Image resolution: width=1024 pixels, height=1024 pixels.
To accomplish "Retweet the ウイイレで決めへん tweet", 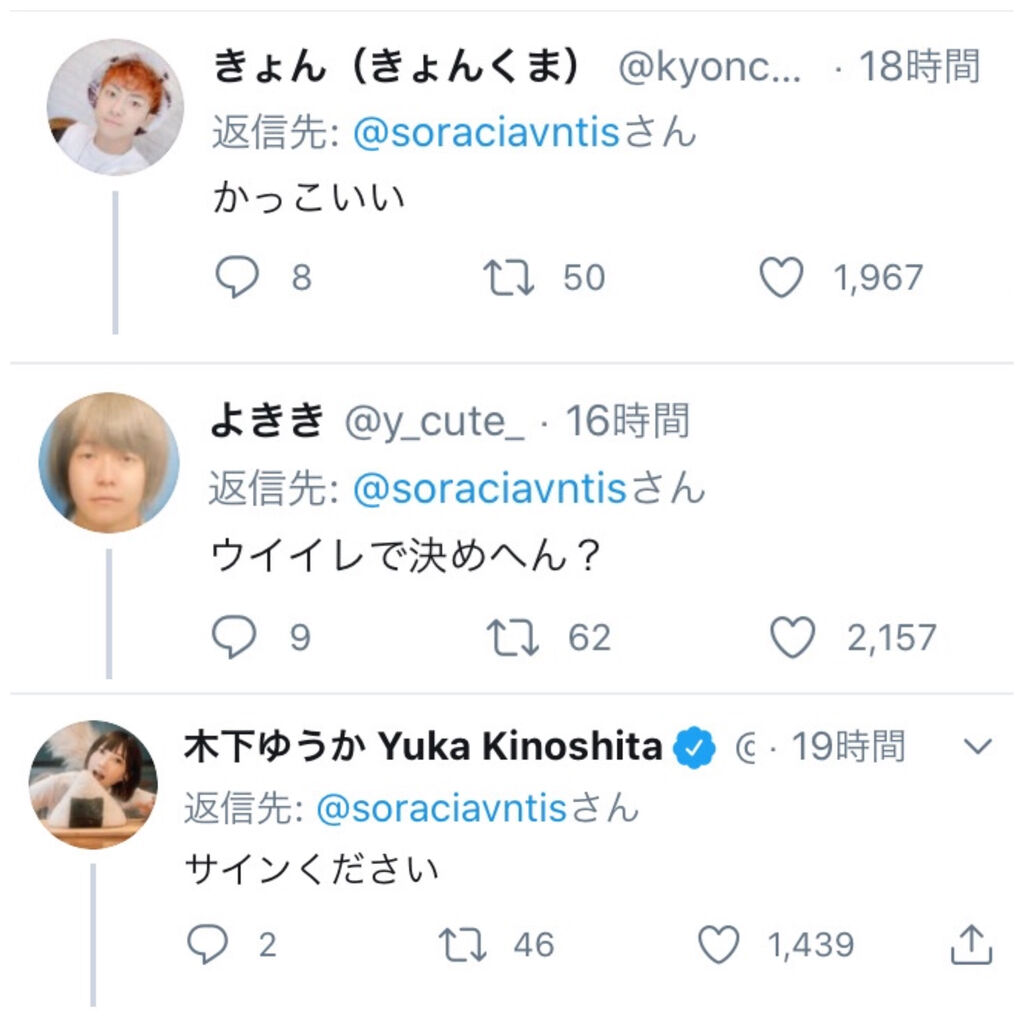I will (514, 638).
